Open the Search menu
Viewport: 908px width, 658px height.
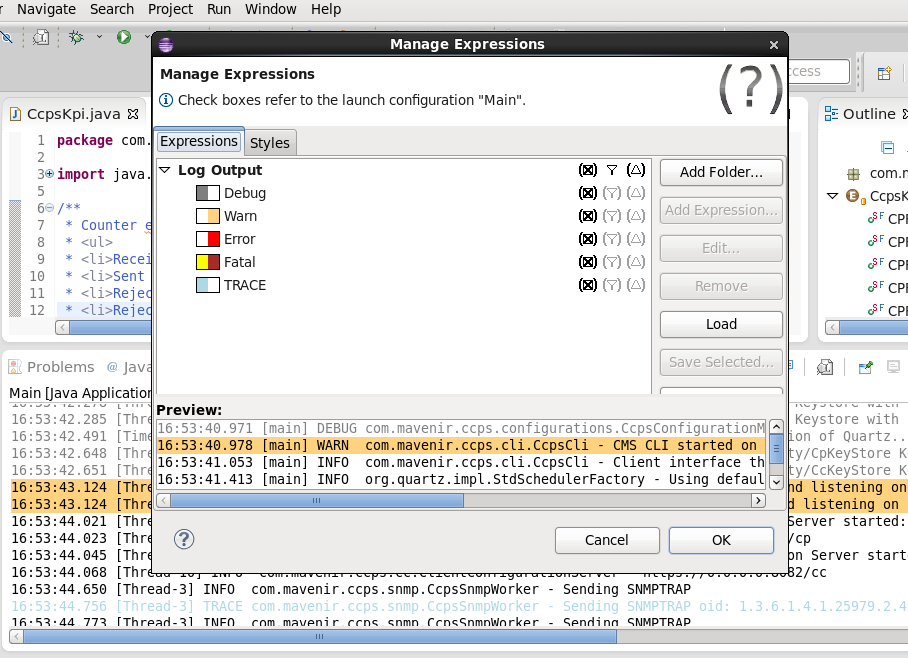tap(112, 9)
